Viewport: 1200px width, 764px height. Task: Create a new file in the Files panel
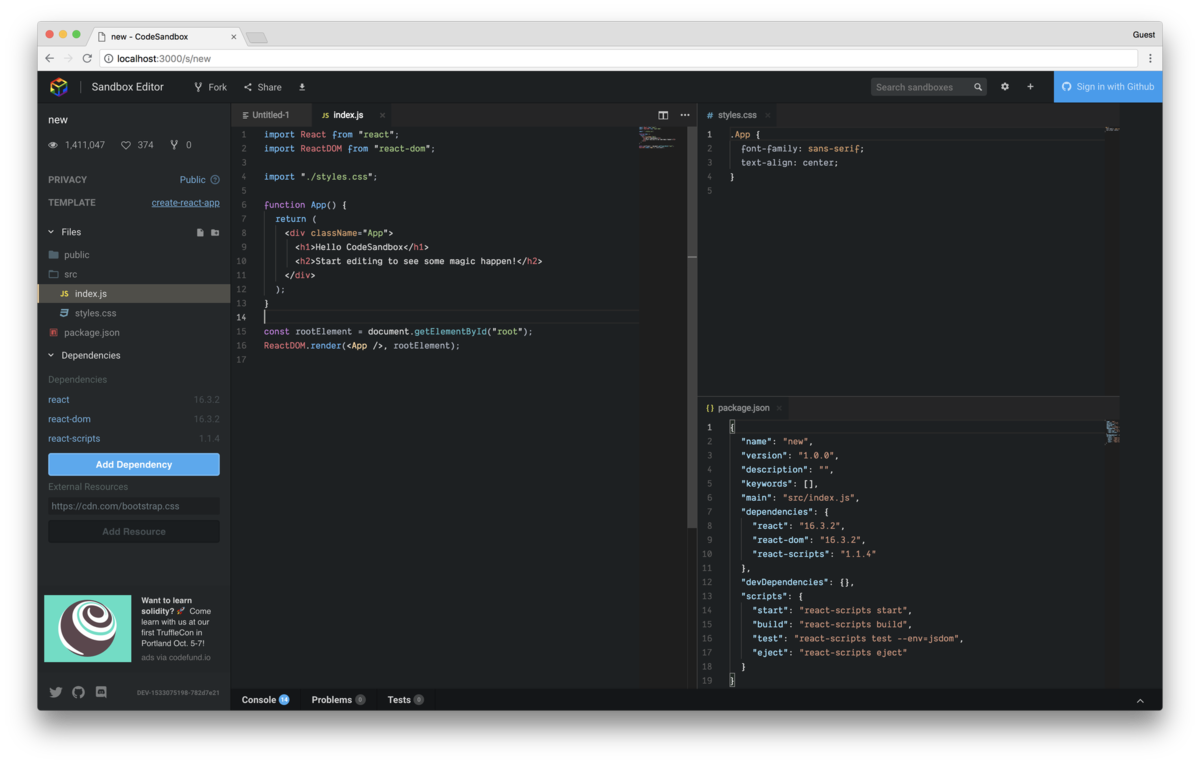pyautogui.click(x=198, y=231)
